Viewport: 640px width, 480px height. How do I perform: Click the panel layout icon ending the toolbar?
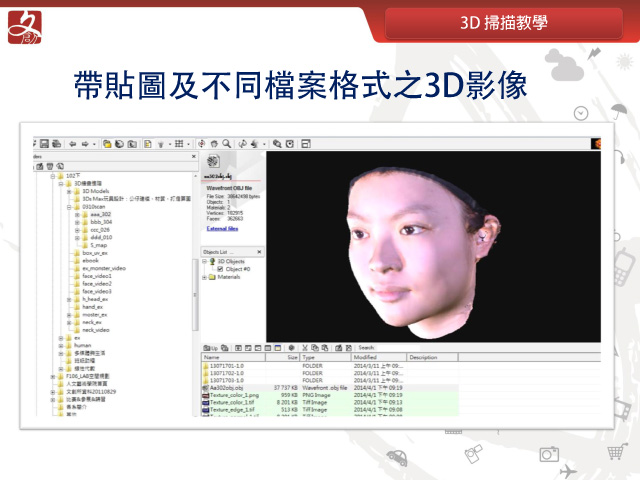tap(306, 144)
